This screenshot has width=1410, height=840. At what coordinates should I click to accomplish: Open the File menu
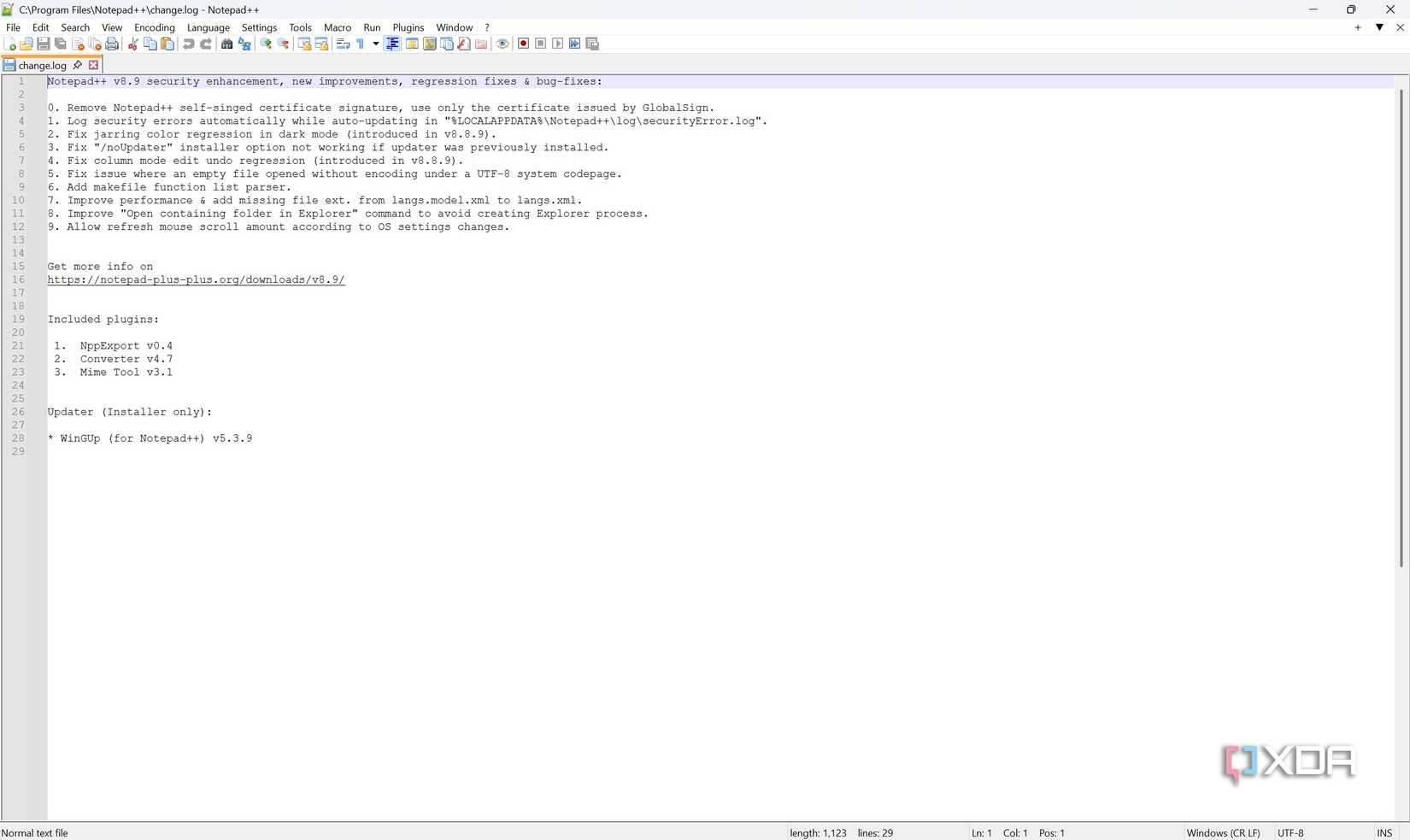(x=14, y=27)
